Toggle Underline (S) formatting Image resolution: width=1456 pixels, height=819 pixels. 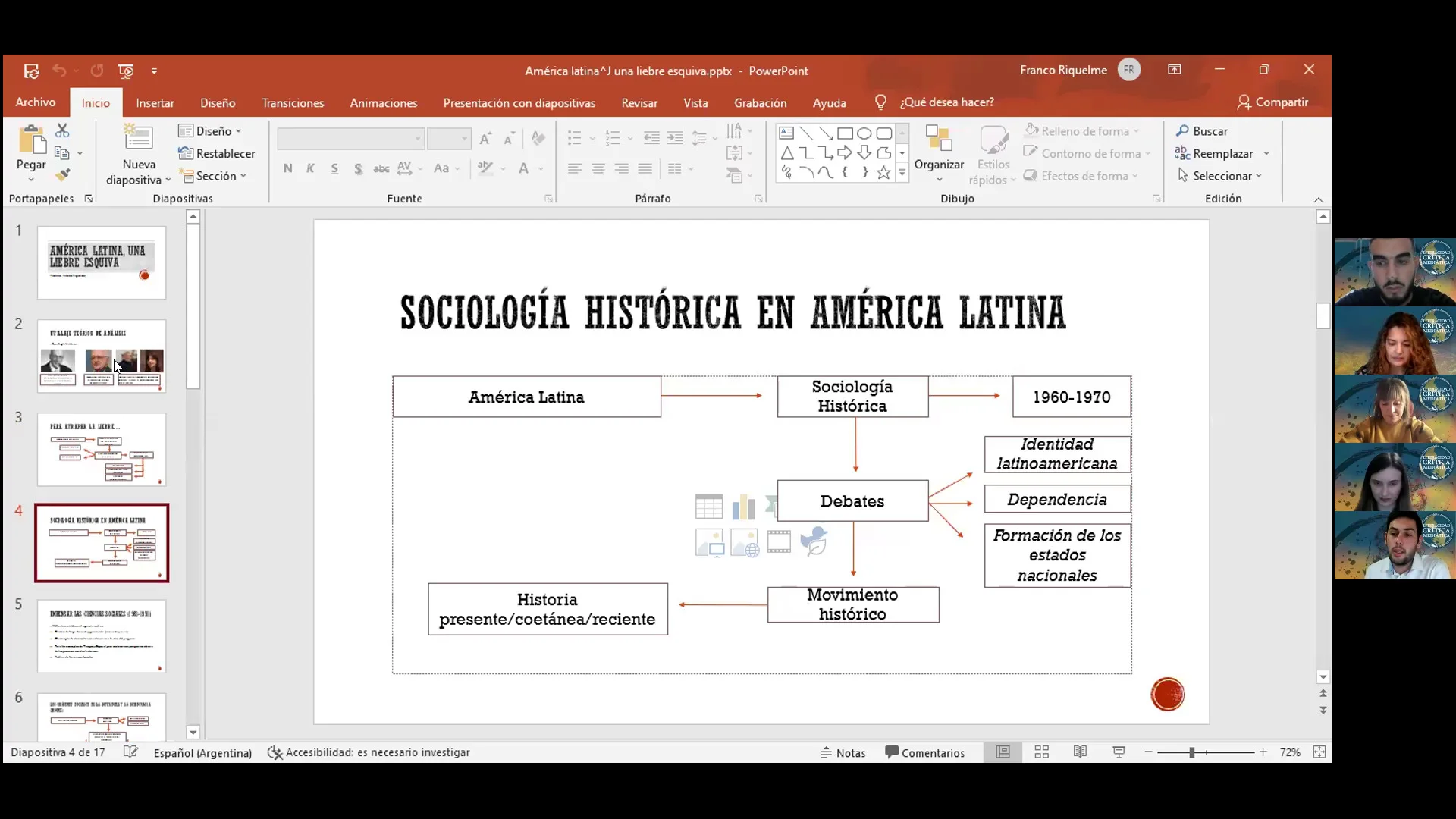[334, 168]
